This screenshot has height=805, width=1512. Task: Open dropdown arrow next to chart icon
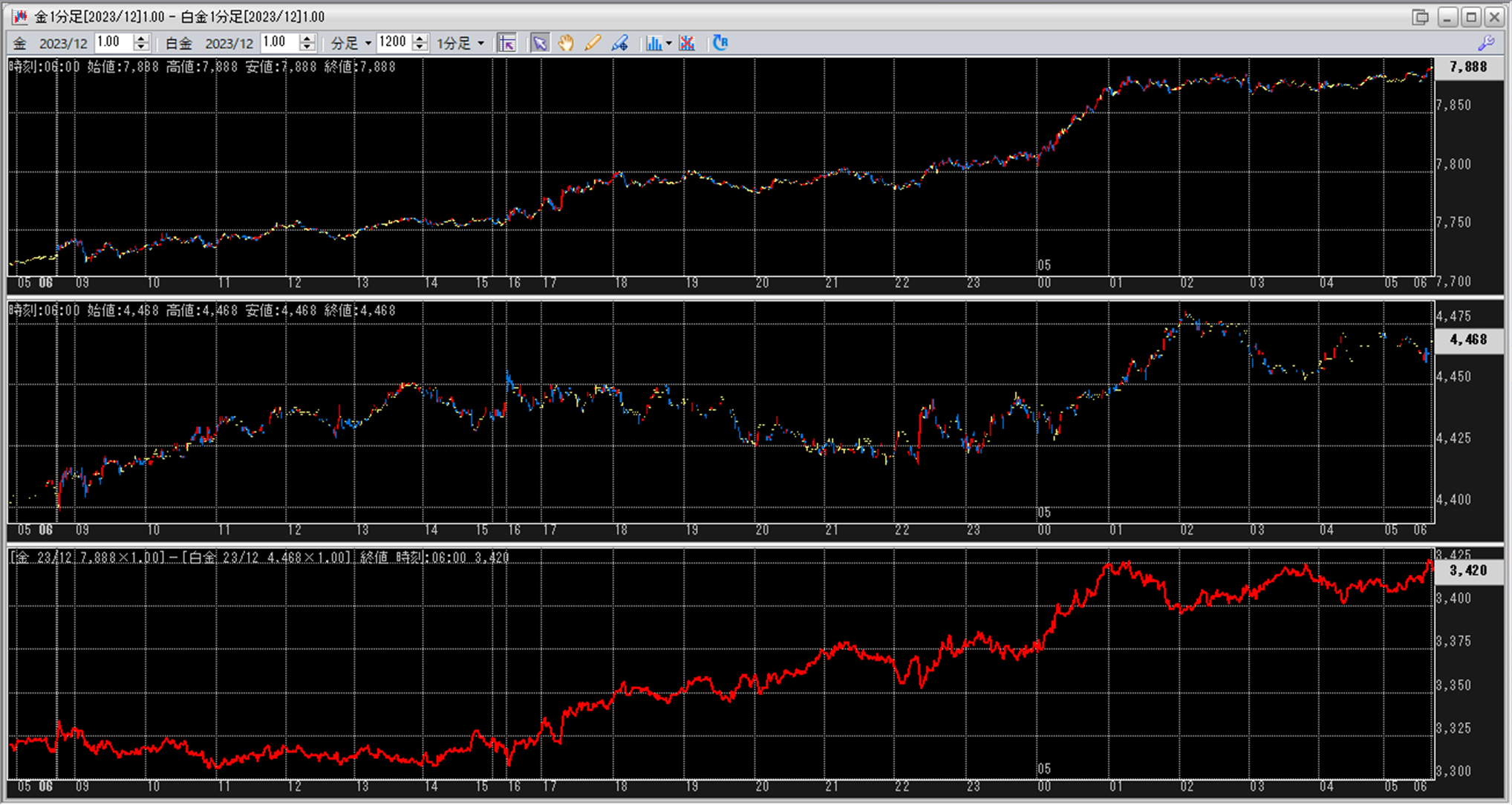[668, 43]
